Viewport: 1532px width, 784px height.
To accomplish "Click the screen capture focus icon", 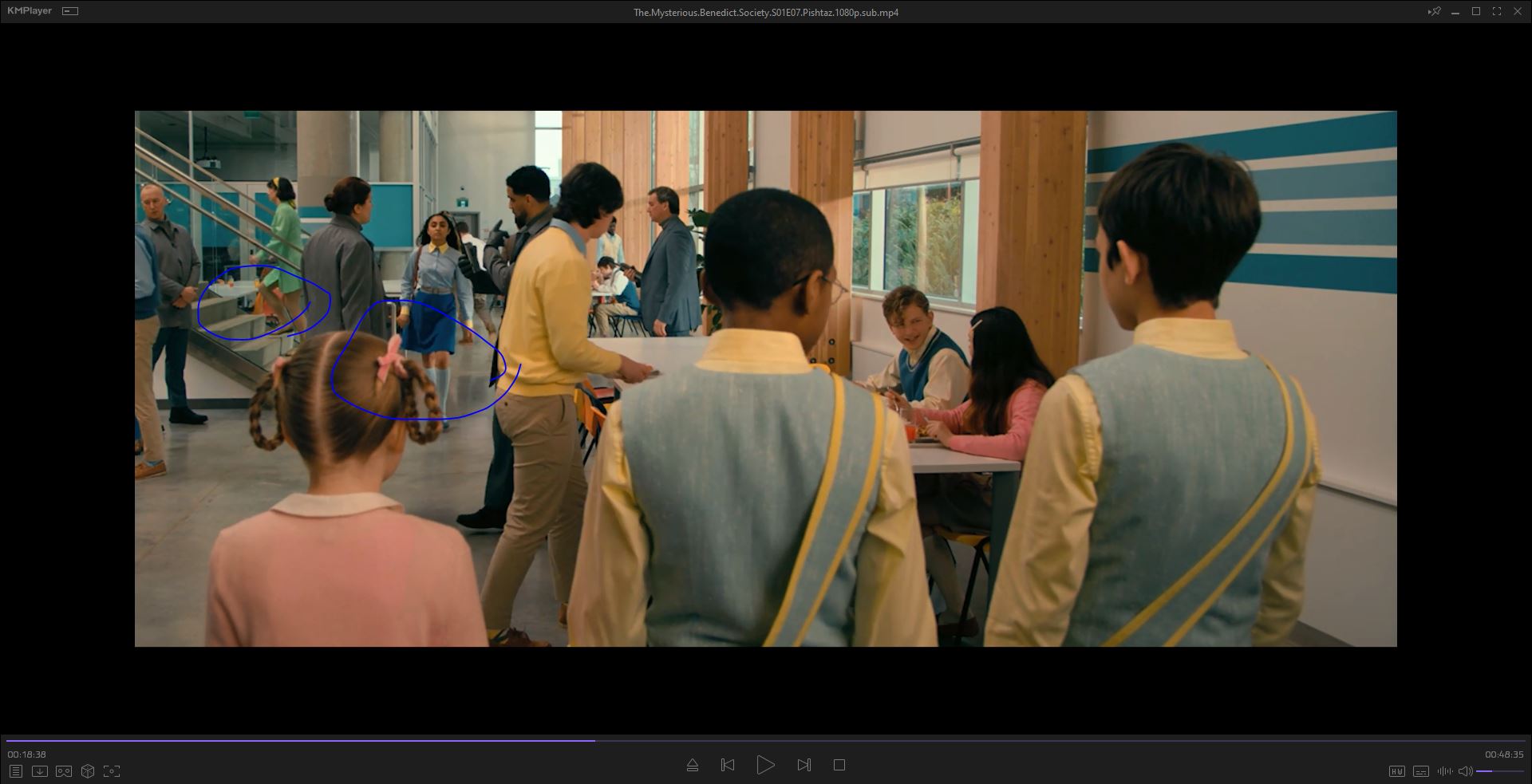I will point(112,771).
